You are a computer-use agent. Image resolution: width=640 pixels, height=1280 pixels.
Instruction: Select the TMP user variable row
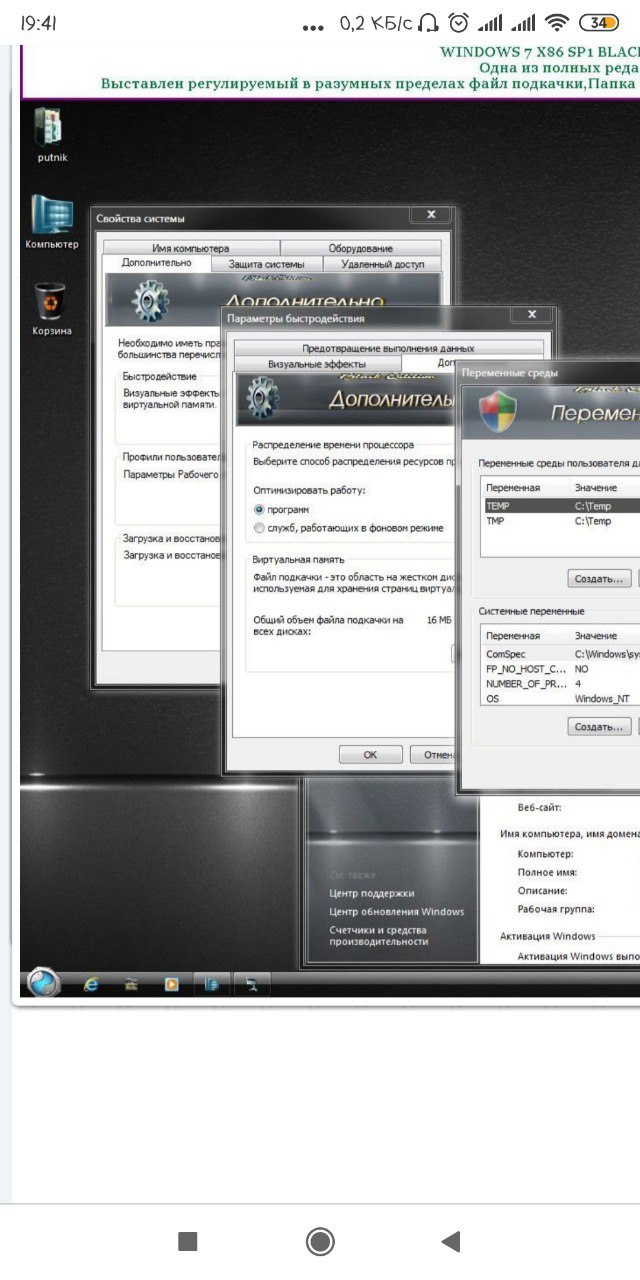(x=560, y=521)
